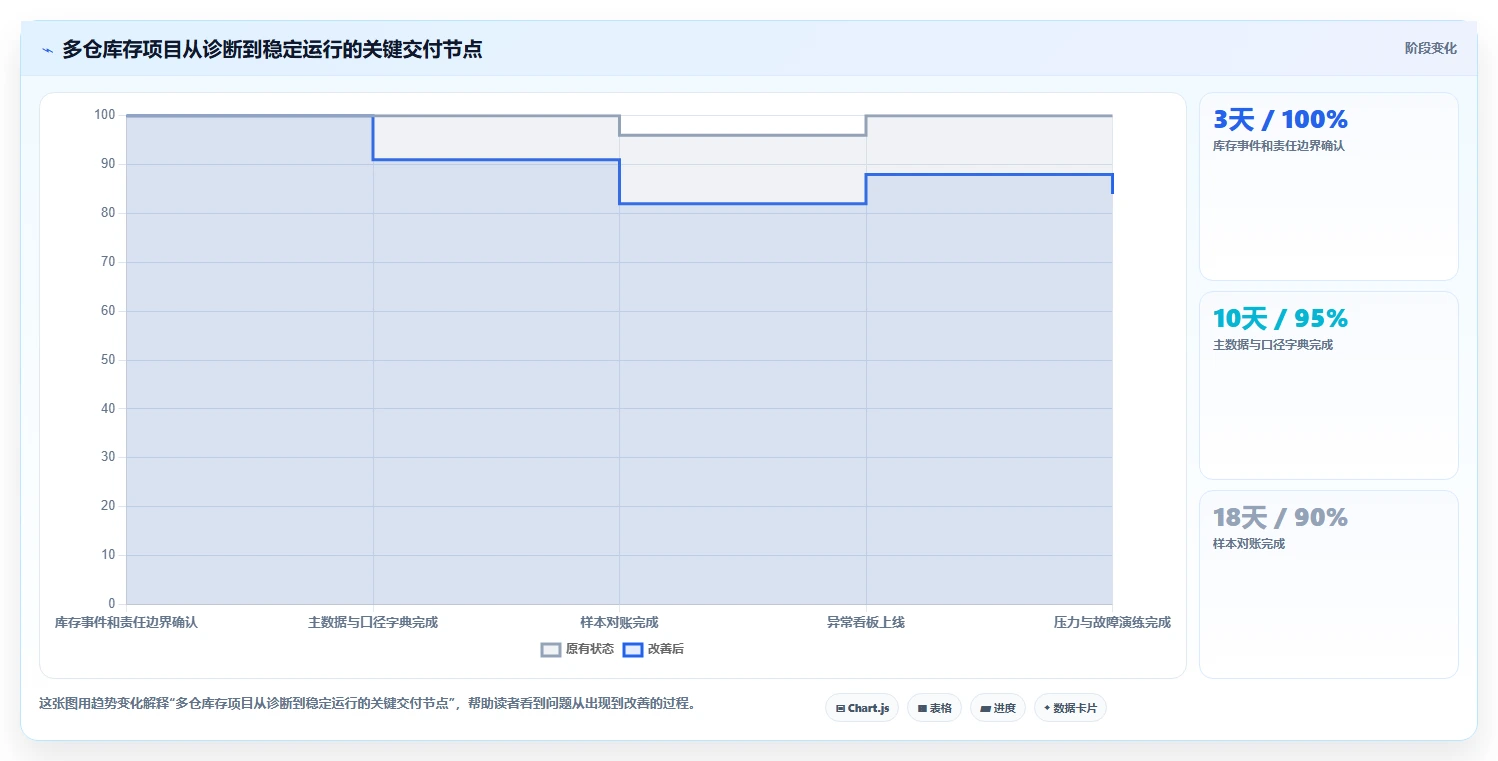Toggle the 原有状态 legend swatch
1498x761 pixels.
coord(551,649)
